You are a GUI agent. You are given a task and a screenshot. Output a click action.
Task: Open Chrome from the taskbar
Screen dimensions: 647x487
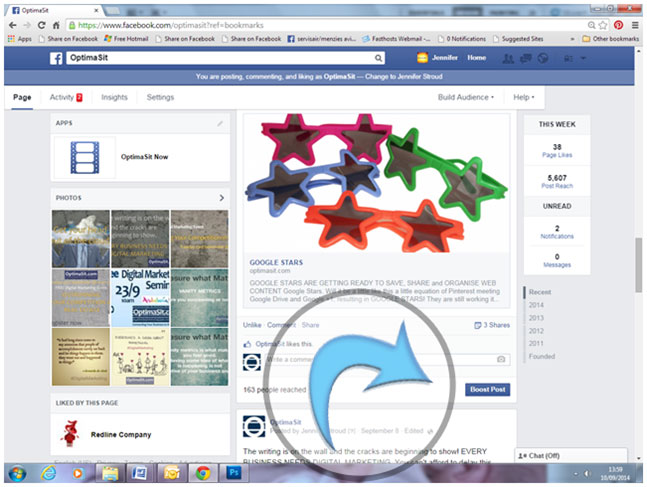pos(203,473)
